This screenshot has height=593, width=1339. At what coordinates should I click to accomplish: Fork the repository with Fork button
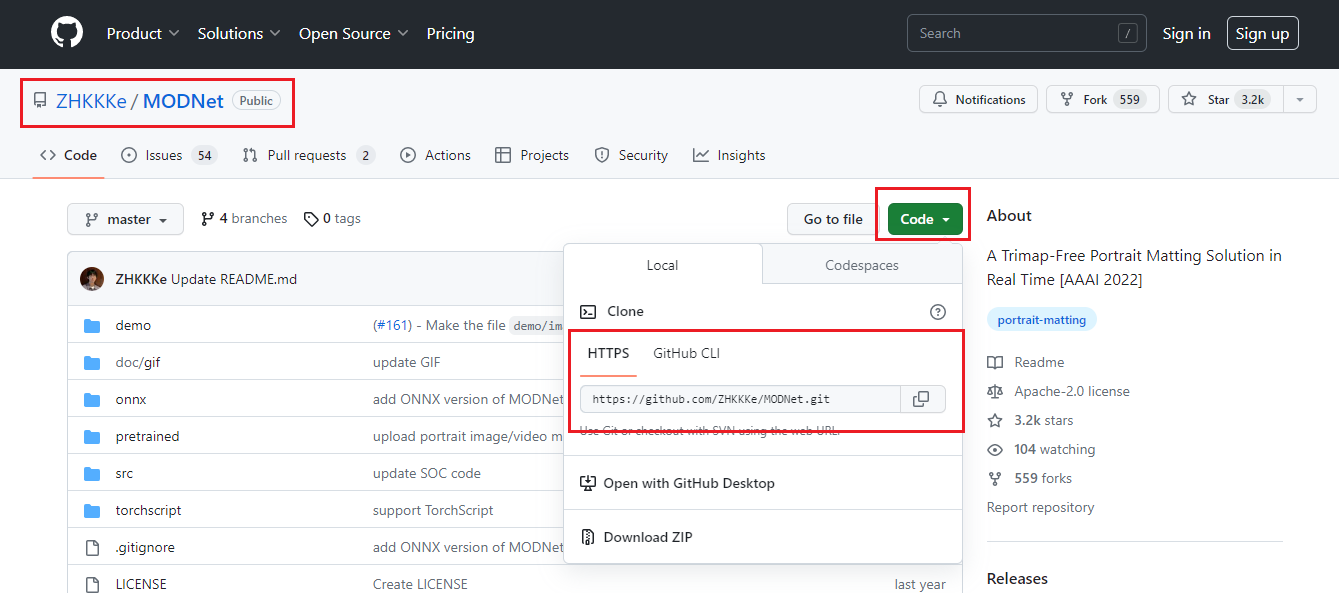[1102, 100]
